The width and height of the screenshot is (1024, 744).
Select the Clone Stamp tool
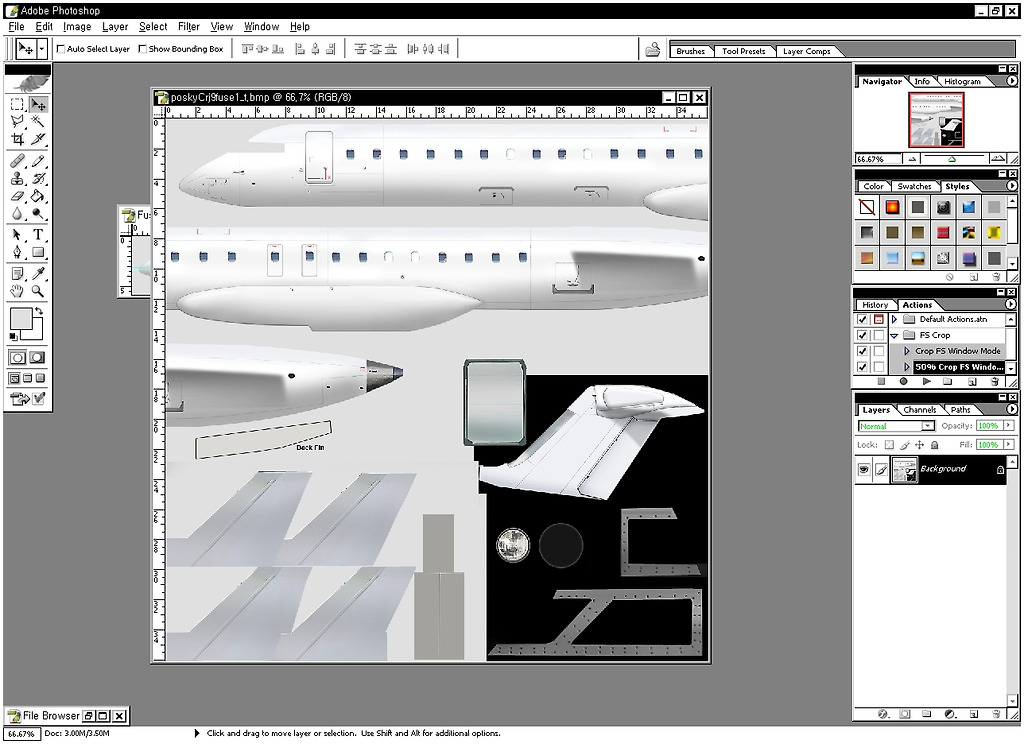pyautogui.click(x=17, y=179)
